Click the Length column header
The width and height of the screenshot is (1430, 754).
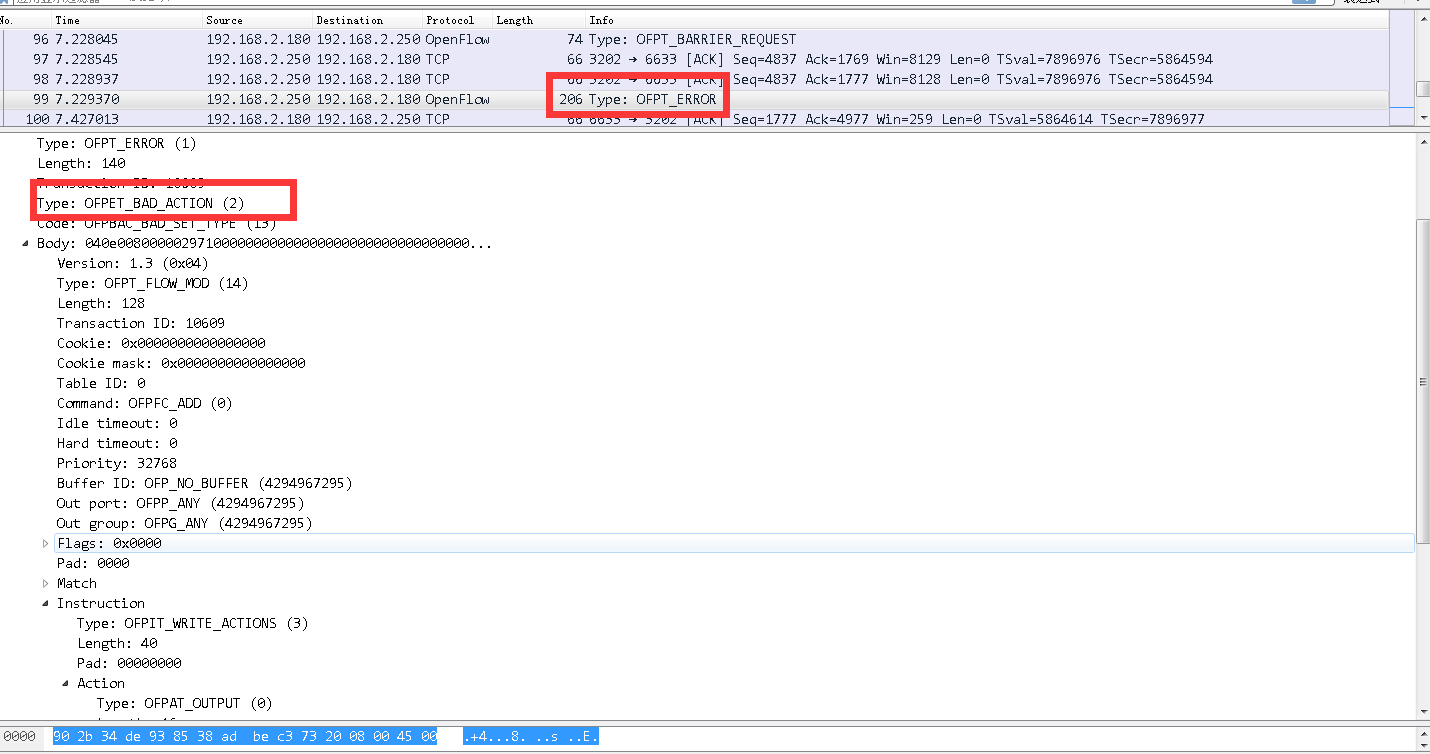tap(538, 20)
